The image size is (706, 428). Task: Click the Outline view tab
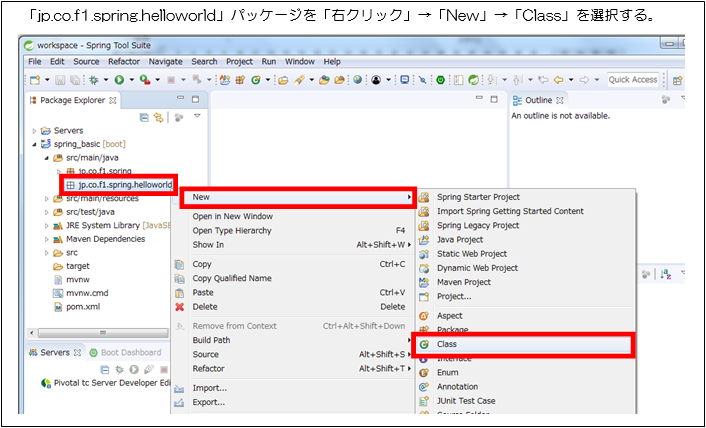(x=538, y=100)
